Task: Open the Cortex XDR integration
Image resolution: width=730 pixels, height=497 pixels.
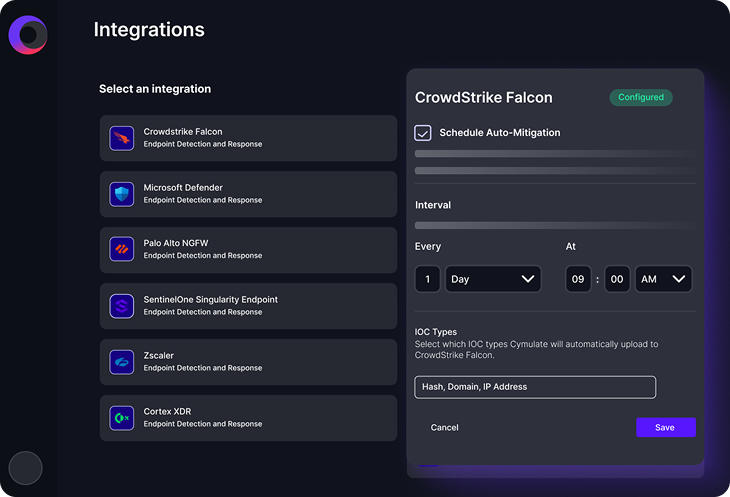Action: [248, 418]
